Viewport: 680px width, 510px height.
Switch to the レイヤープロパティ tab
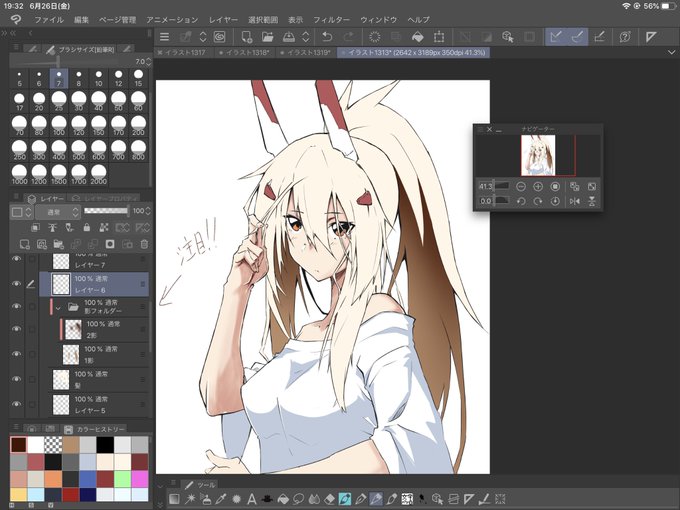tap(104, 199)
